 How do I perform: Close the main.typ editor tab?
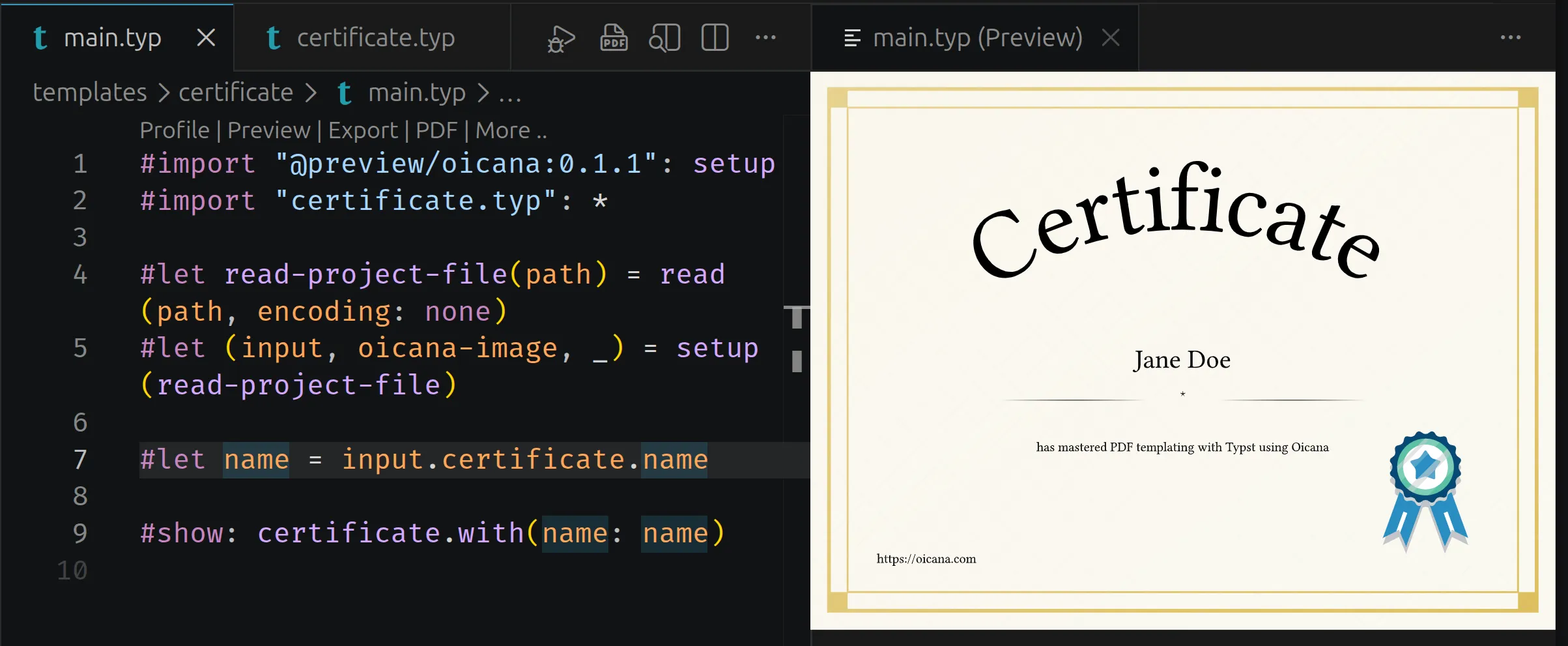tap(206, 38)
